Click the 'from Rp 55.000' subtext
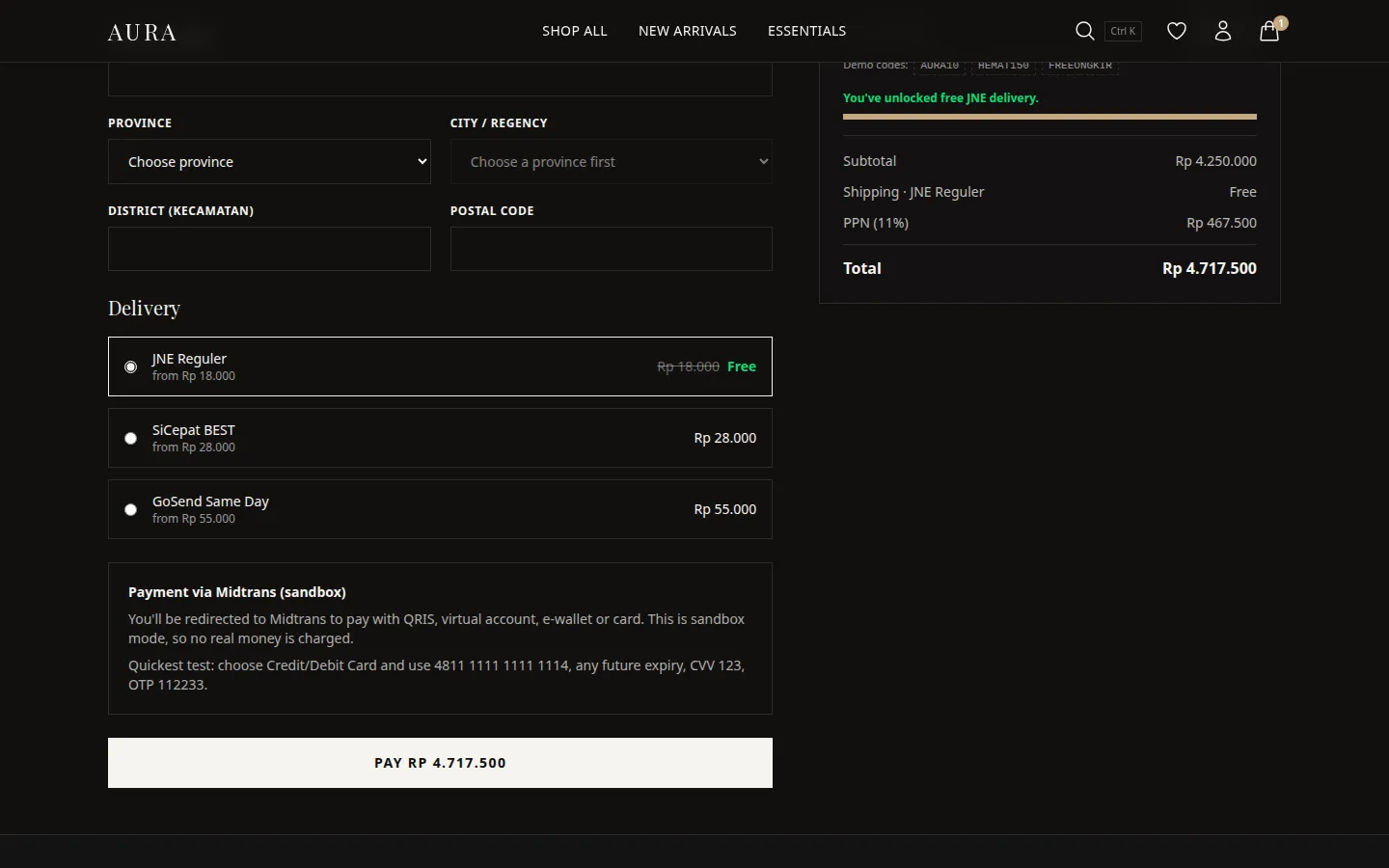This screenshot has height=868, width=1389. tap(194, 519)
